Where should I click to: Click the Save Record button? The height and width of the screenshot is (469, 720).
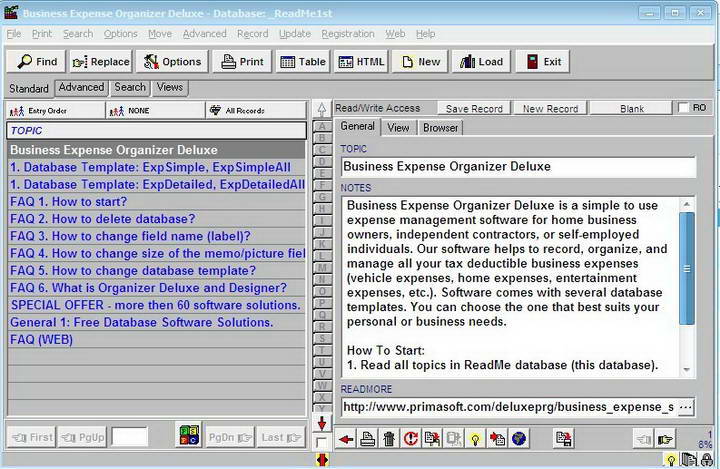(x=474, y=108)
